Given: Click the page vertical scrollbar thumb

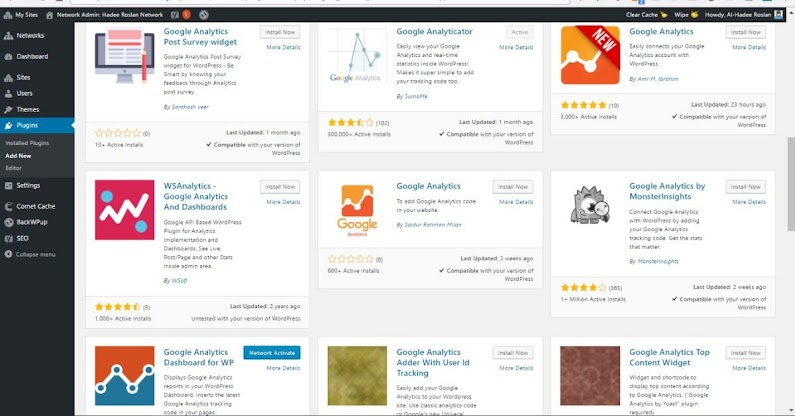Looking at the screenshot, I should 790,184.
